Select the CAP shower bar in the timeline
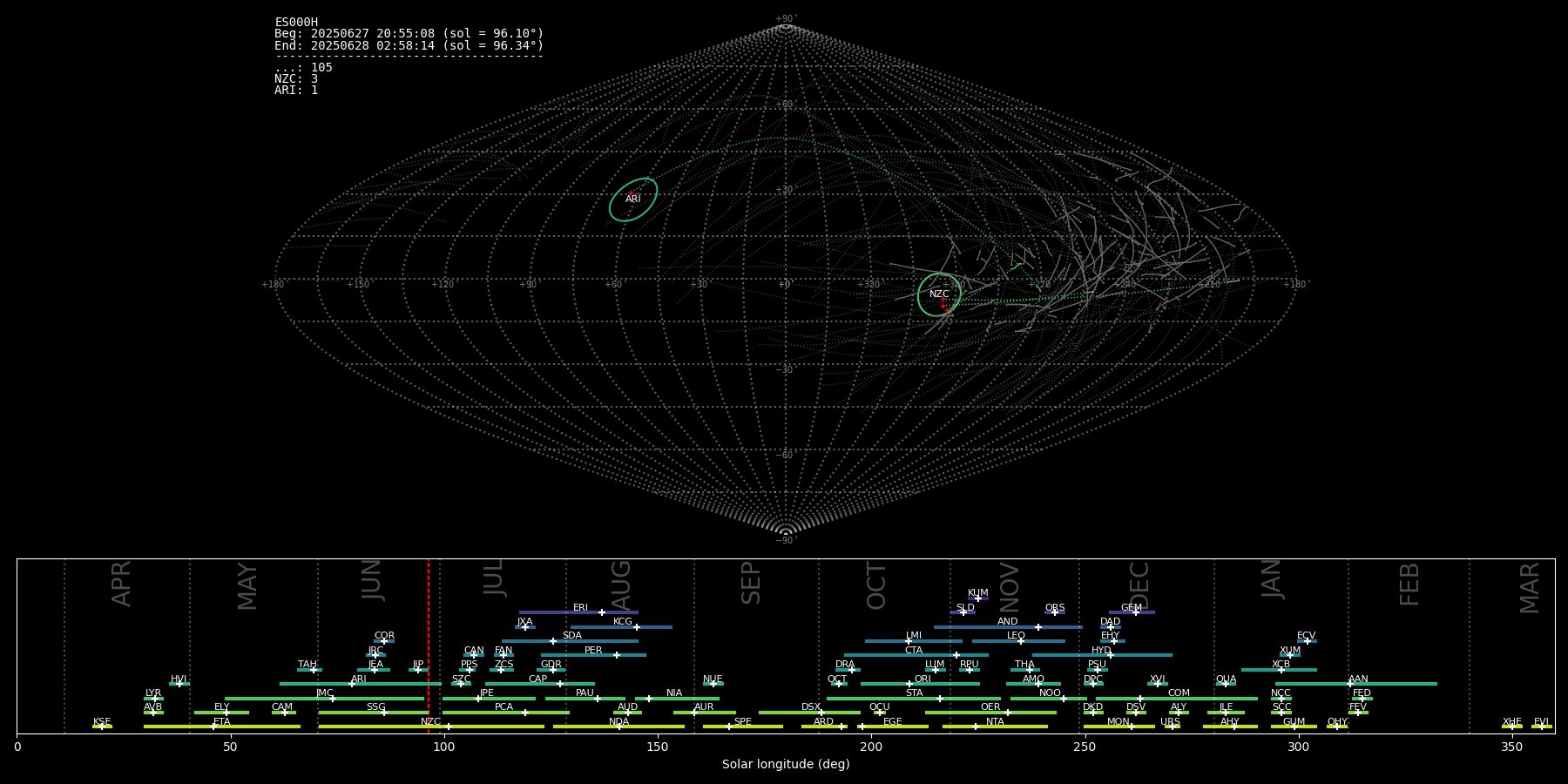Viewport: 1568px width, 784px height. [x=540, y=684]
